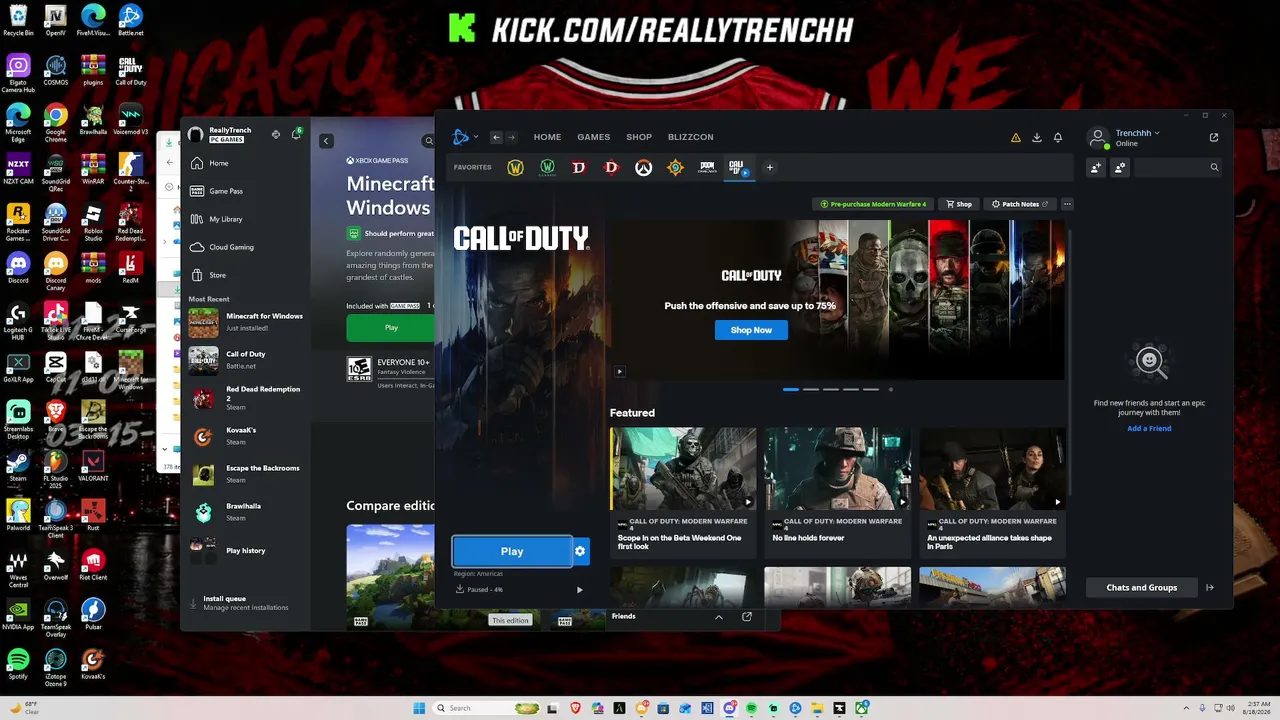This screenshot has width=1280, height=720.
Task: Open Xbox app notifications bell
Action: point(296,134)
